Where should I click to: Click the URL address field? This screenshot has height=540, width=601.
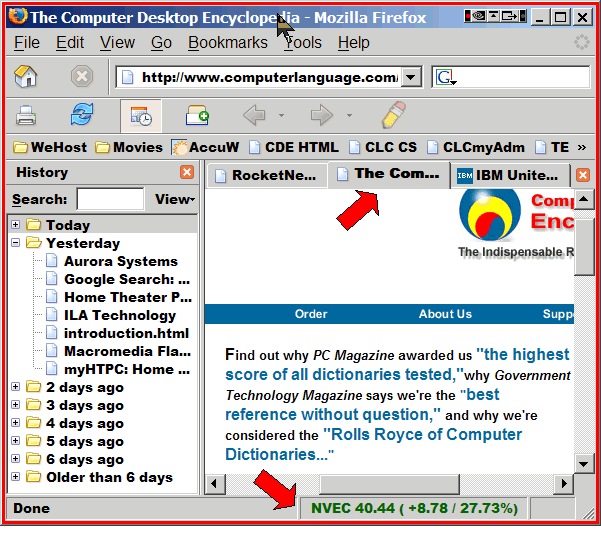point(269,77)
